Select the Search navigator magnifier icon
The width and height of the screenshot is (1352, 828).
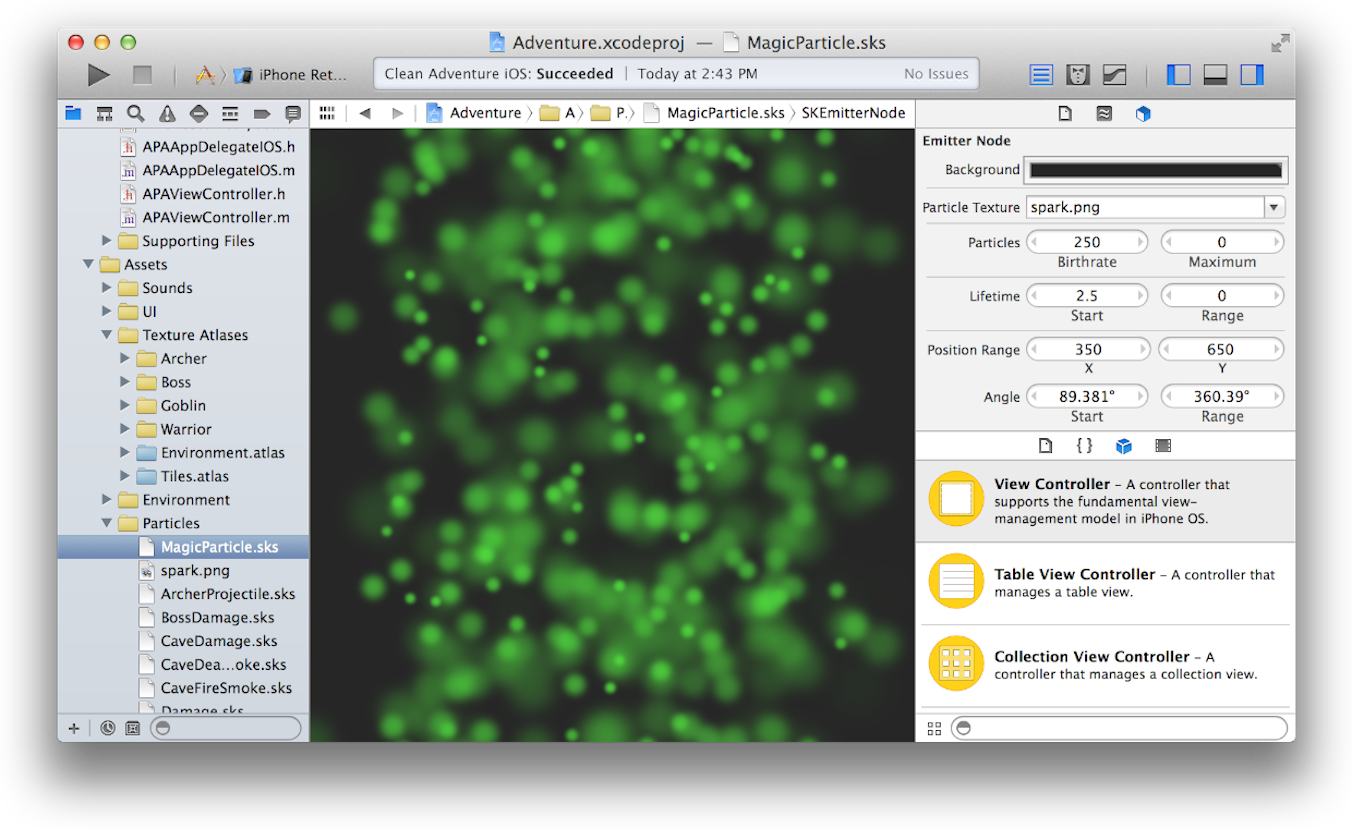(136, 113)
